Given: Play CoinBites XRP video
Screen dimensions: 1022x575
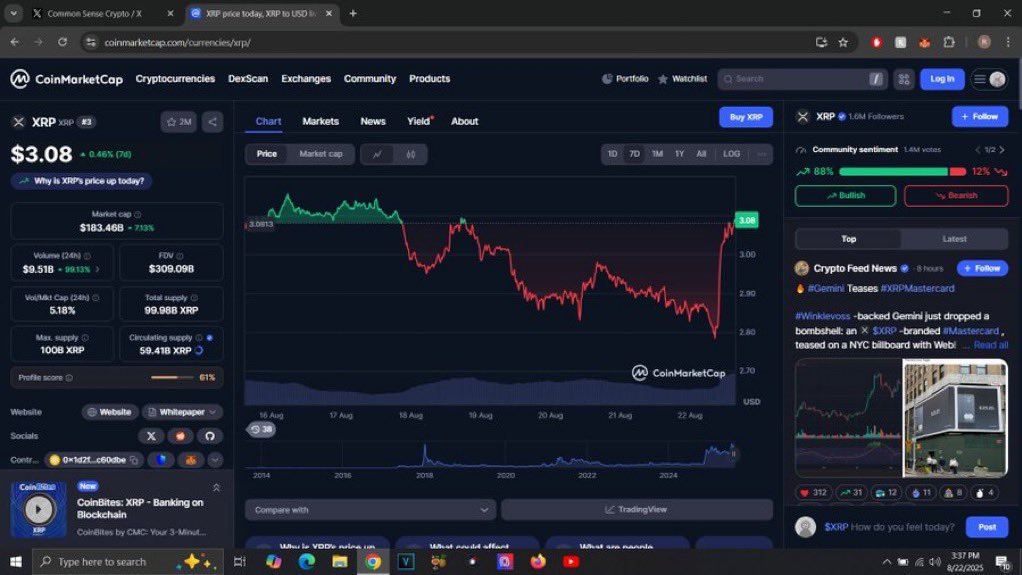Looking at the screenshot, I should (38, 509).
